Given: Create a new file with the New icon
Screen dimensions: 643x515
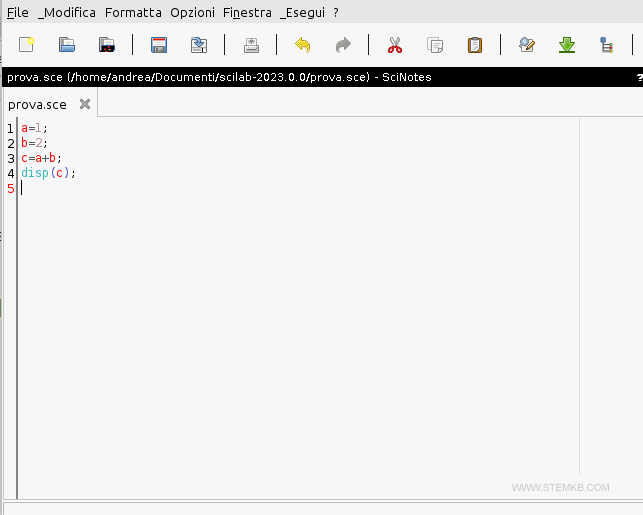Looking at the screenshot, I should pos(27,45).
